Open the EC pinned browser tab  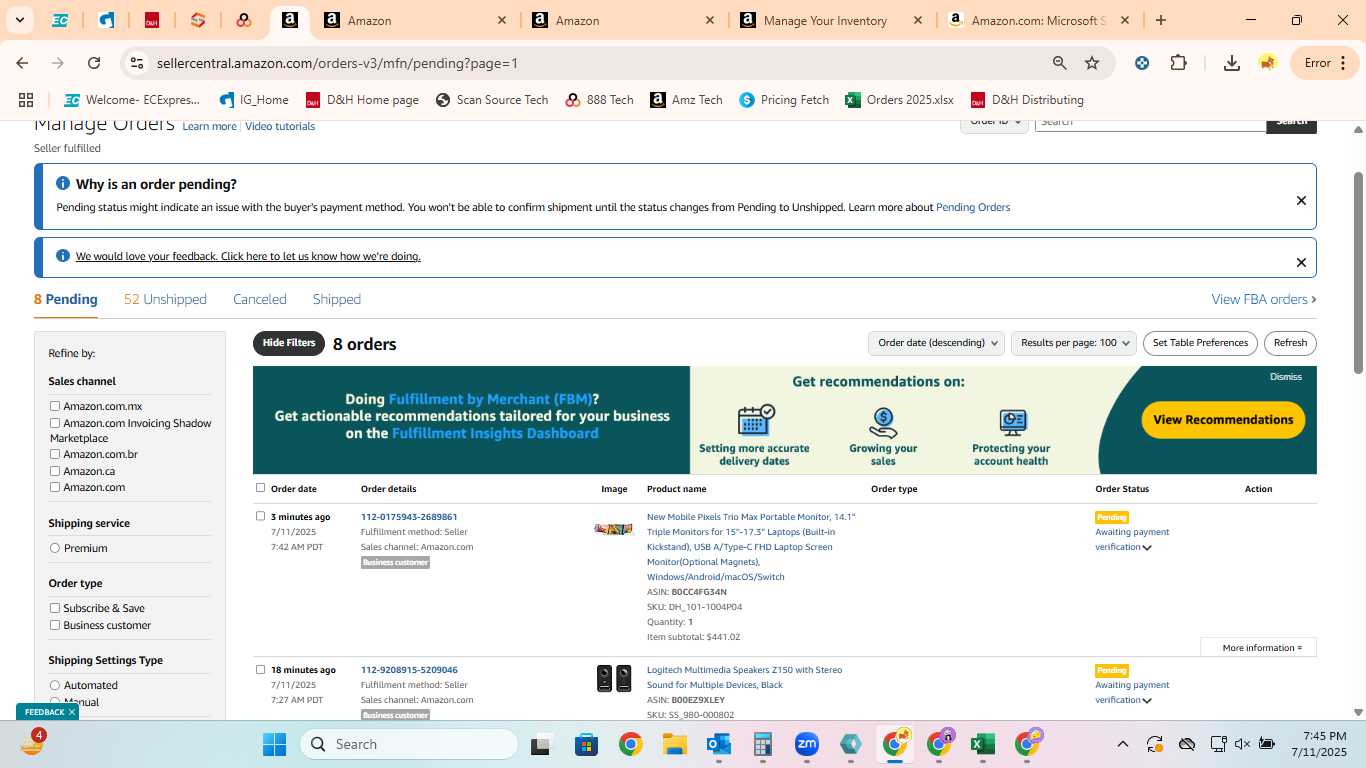click(x=60, y=20)
